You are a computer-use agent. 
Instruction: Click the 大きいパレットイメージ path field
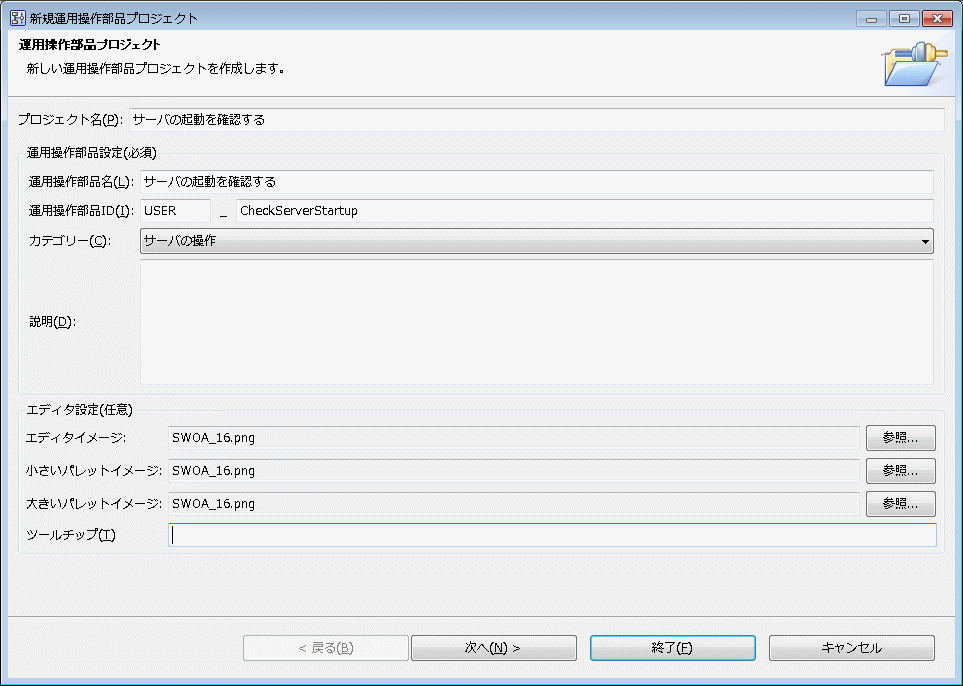click(x=513, y=504)
